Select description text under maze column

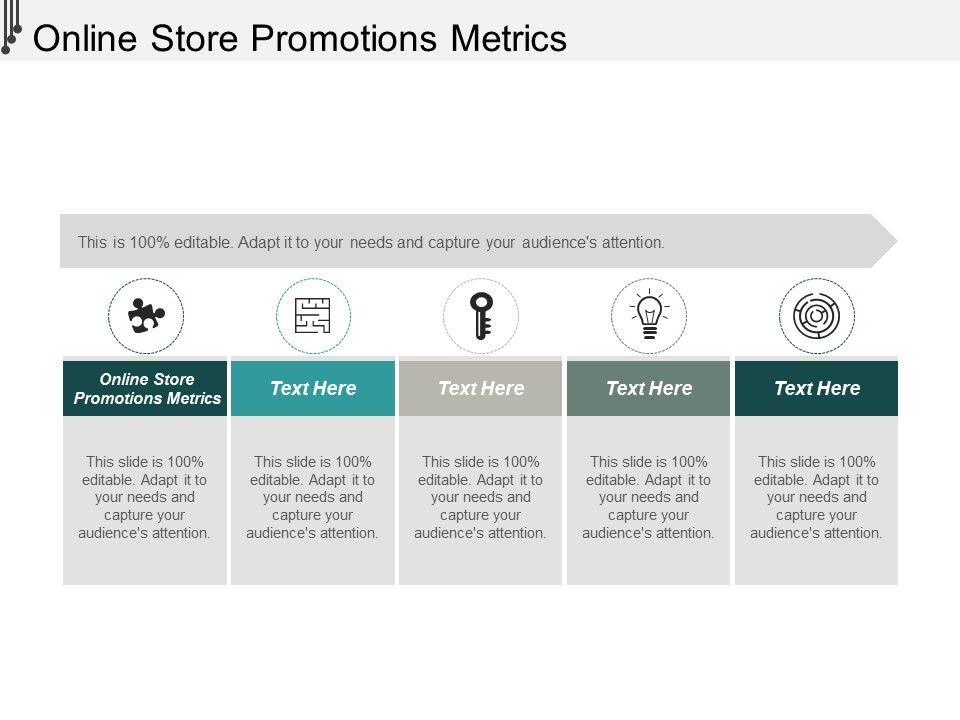tap(313, 497)
